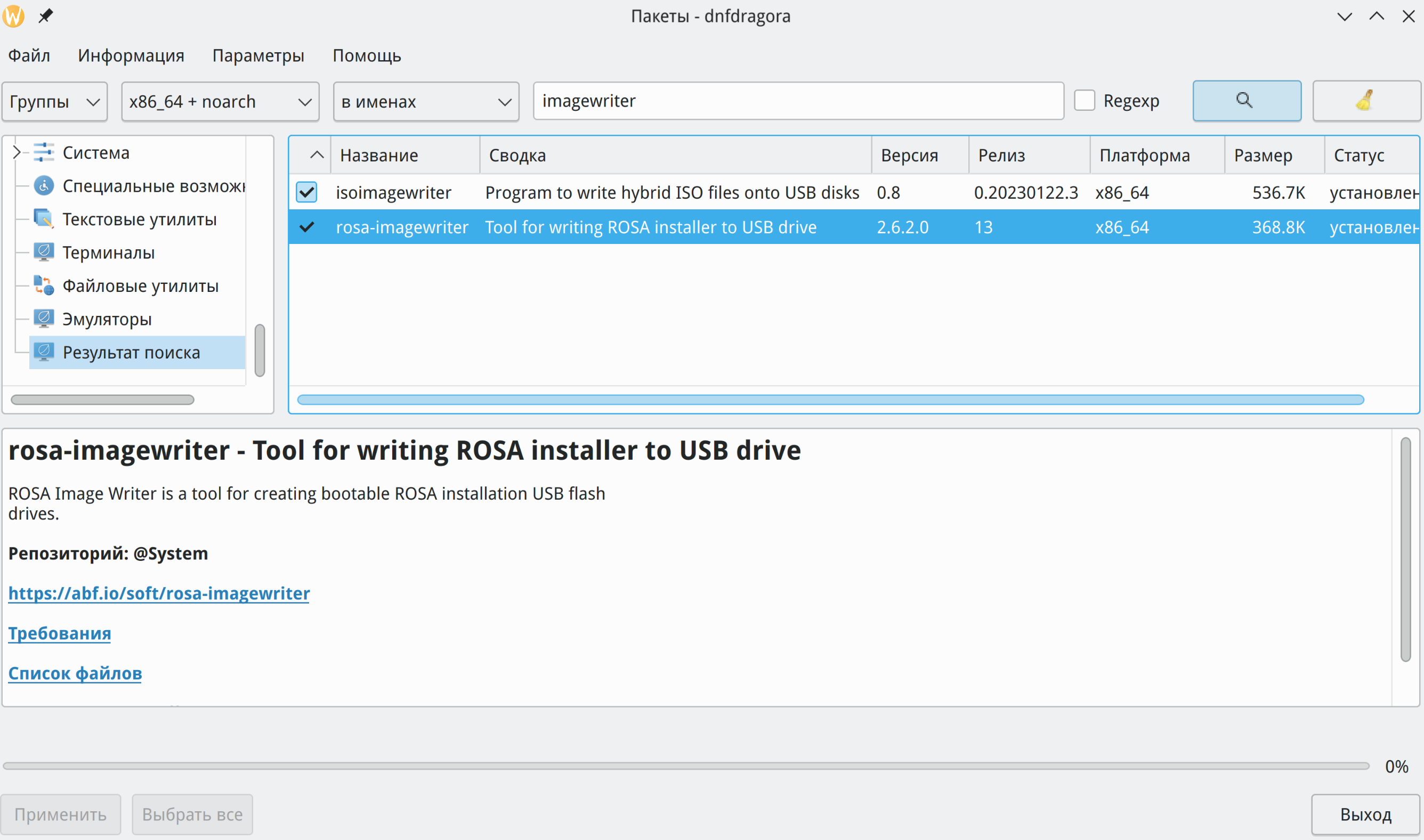
Task: Click the Система group icon
Action: coord(44,153)
